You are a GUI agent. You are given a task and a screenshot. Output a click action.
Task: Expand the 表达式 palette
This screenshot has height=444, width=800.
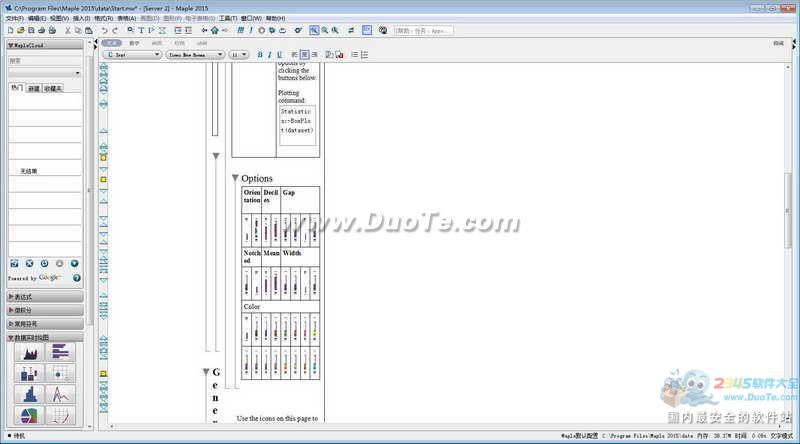tap(44, 297)
